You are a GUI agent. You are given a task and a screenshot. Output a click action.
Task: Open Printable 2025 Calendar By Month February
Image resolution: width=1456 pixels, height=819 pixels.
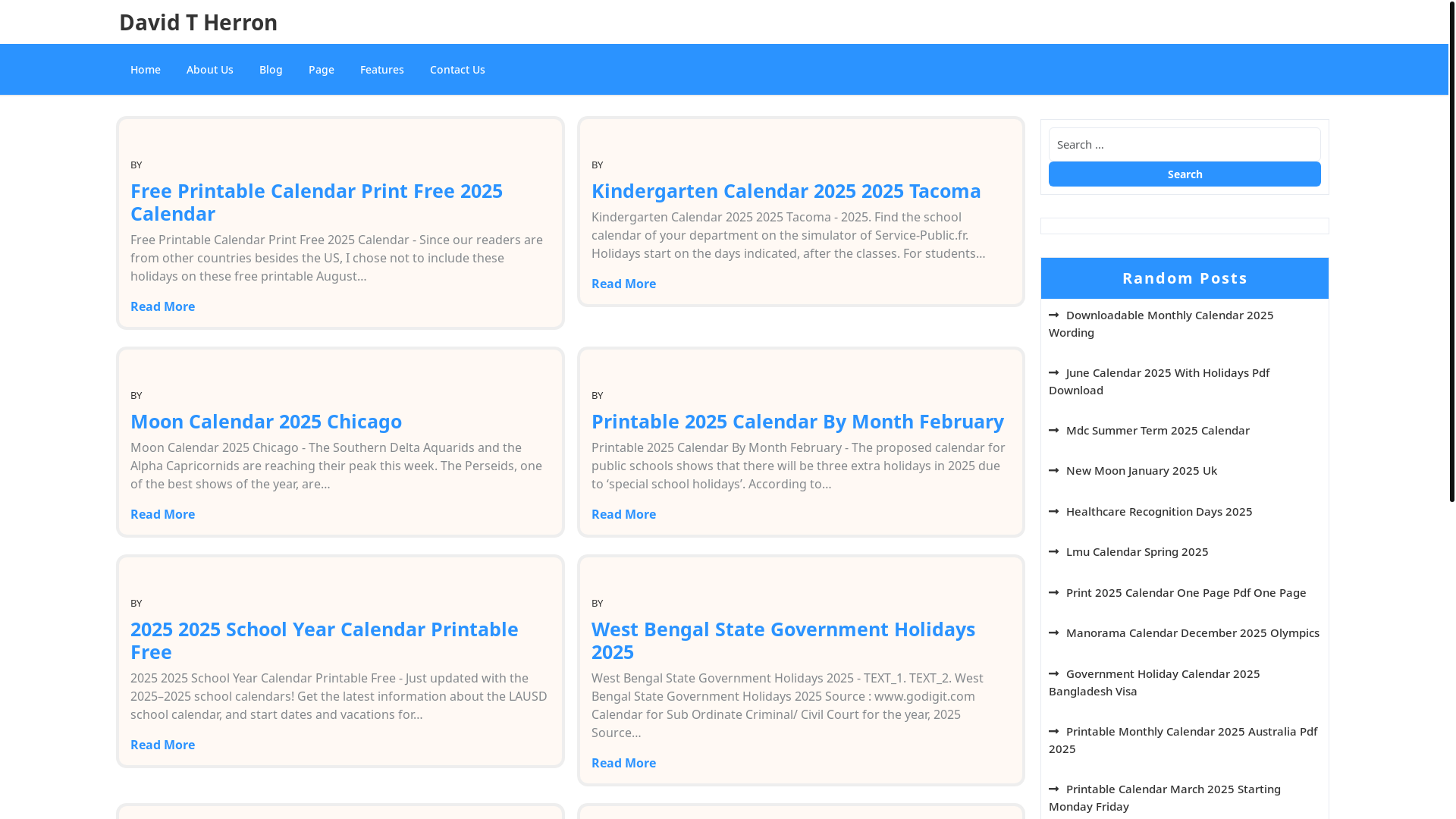(798, 421)
